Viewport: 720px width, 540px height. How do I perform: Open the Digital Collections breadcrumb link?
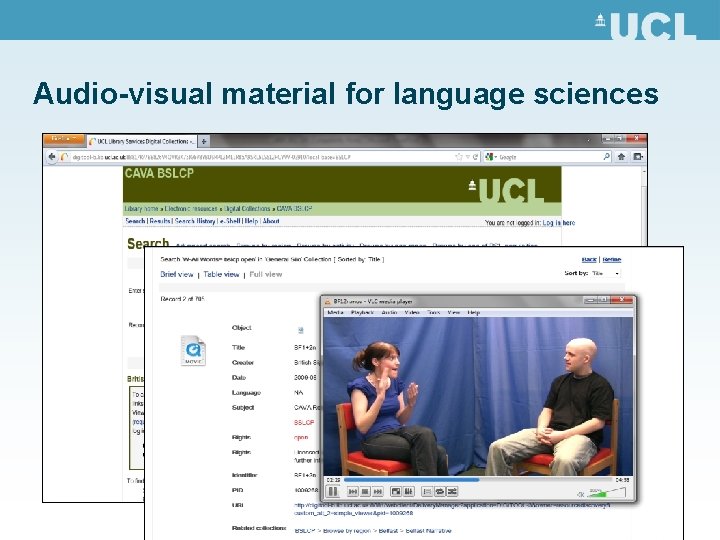[247, 208]
